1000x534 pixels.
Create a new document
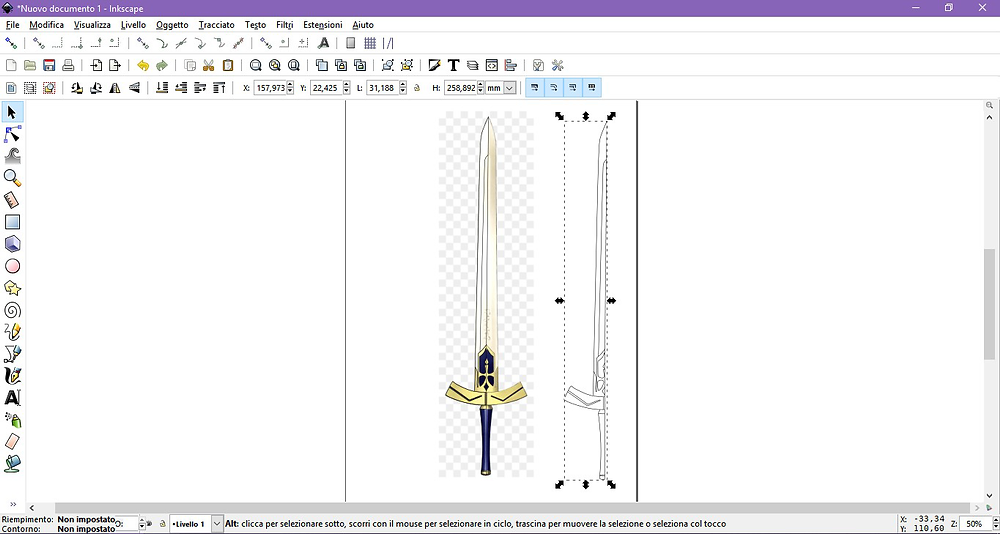pyautogui.click(x=11, y=65)
